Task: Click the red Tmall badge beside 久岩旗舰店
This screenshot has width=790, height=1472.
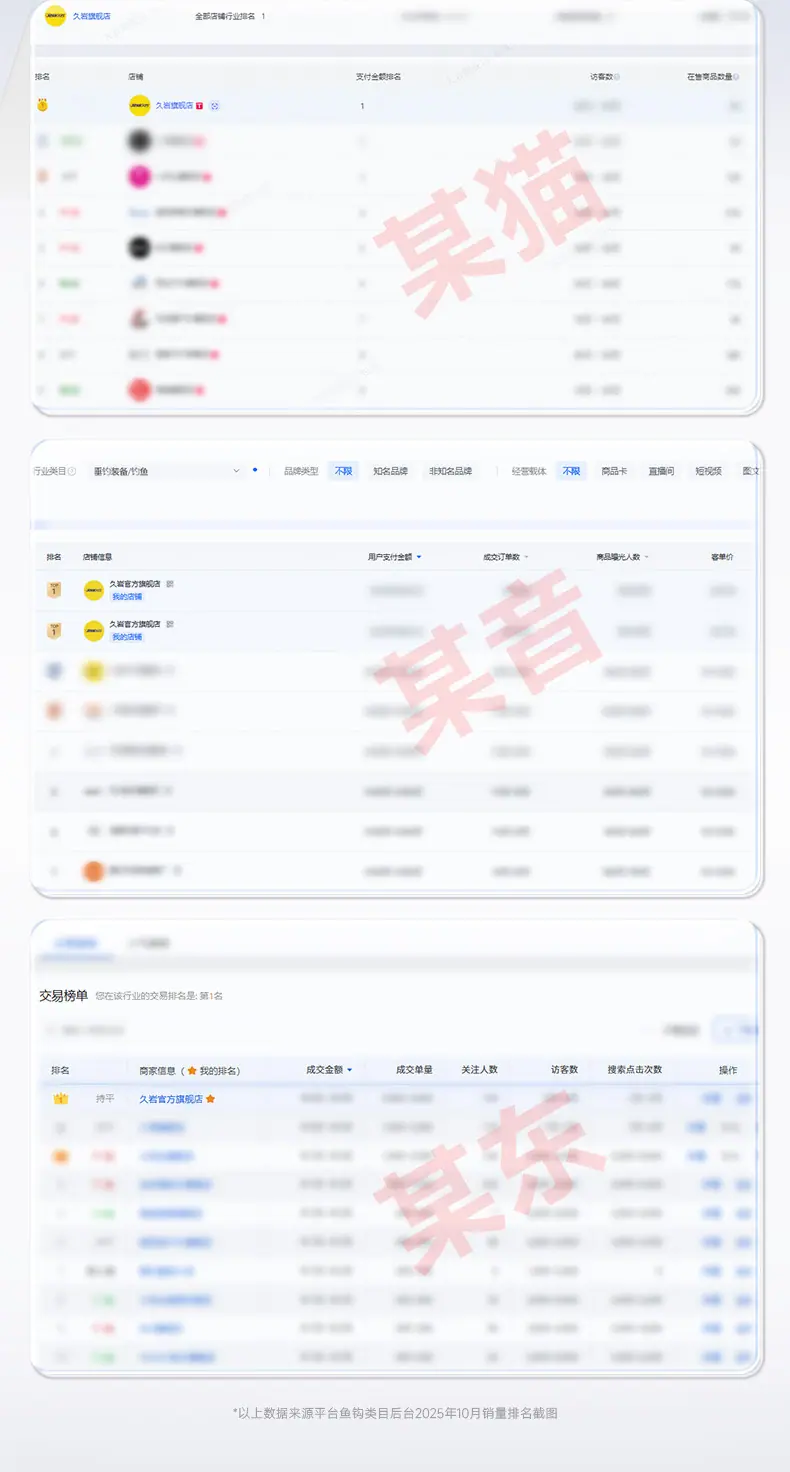Action: coord(200,106)
